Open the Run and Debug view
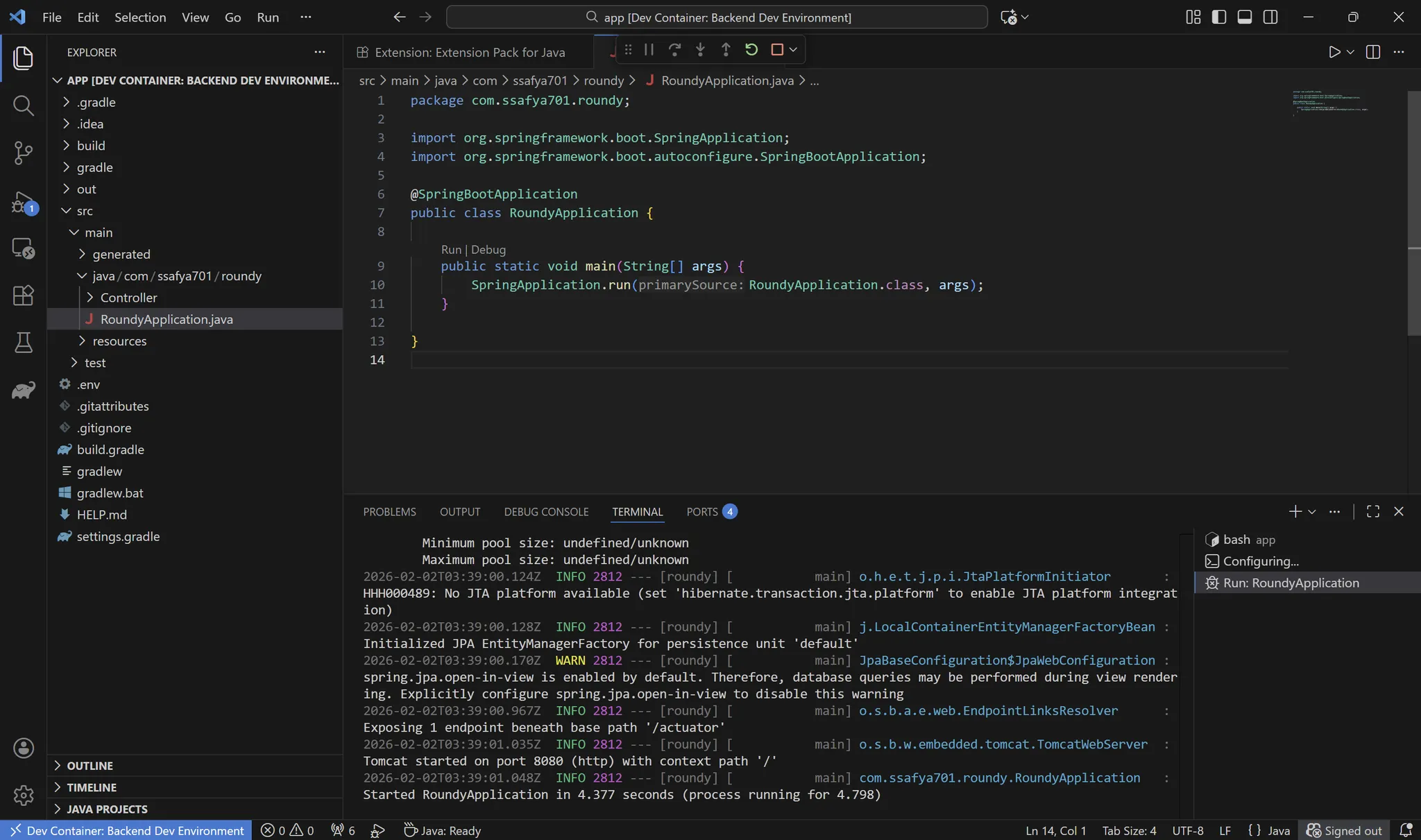Screen dimensions: 1421x840 coord(23,203)
